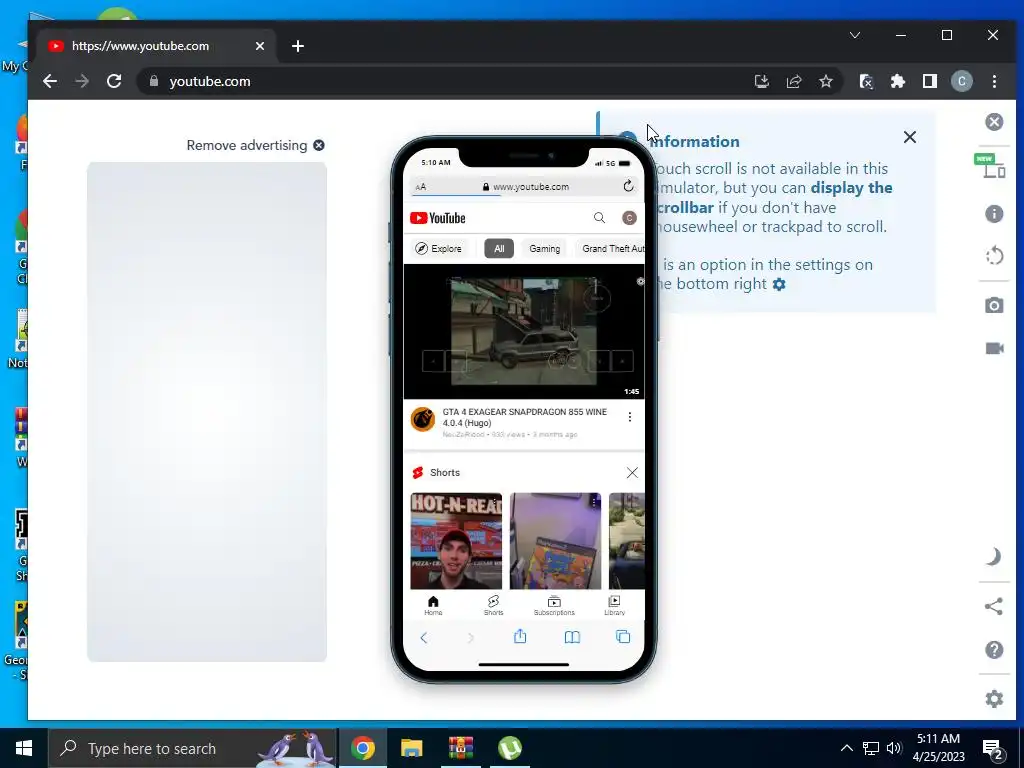Viewport: 1024px width, 768px height.
Task: Open the Extensions puzzle icon
Action: (x=898, y=81)
